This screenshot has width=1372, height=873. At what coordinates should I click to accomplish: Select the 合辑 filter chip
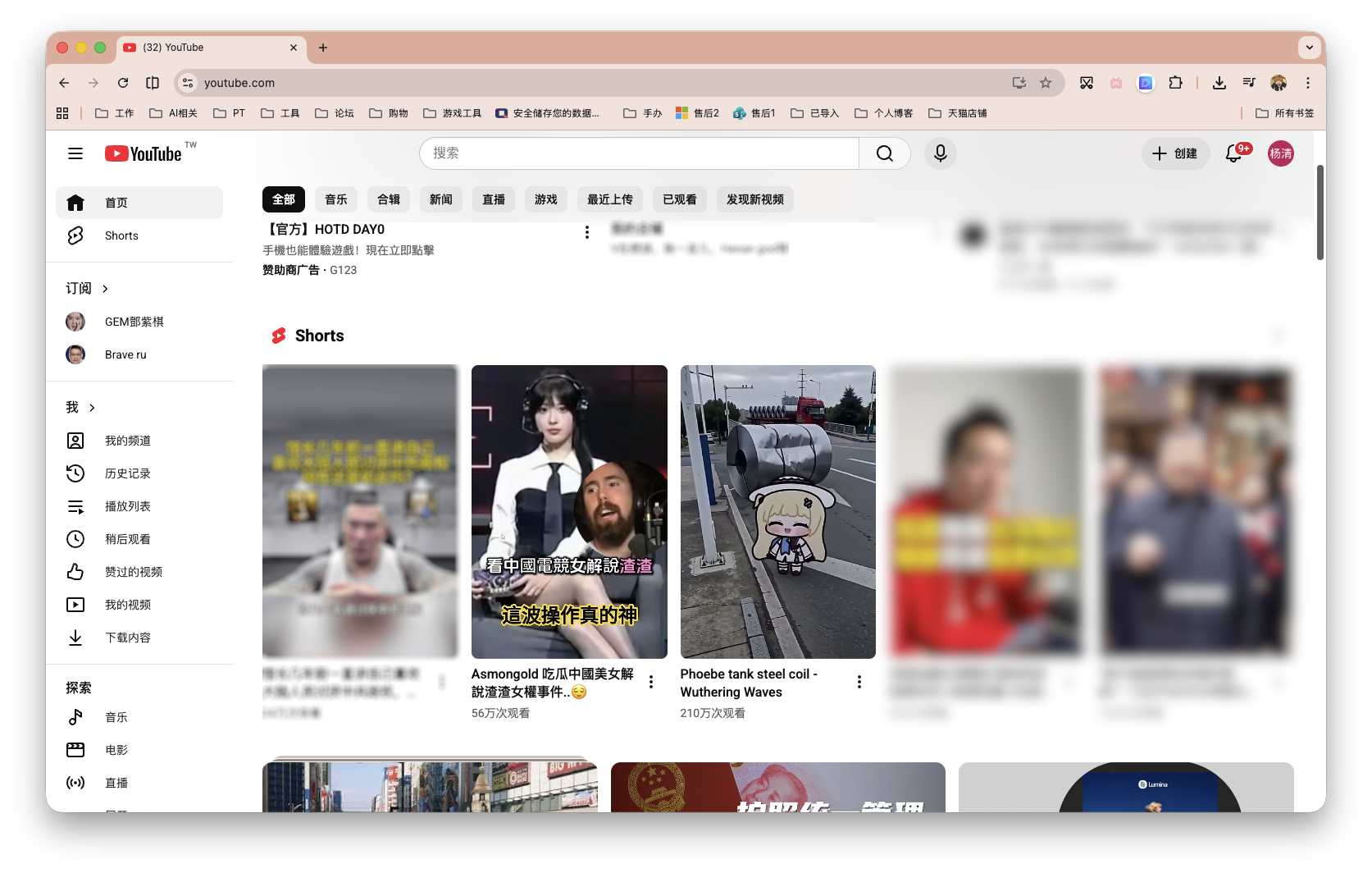(389, 199)
